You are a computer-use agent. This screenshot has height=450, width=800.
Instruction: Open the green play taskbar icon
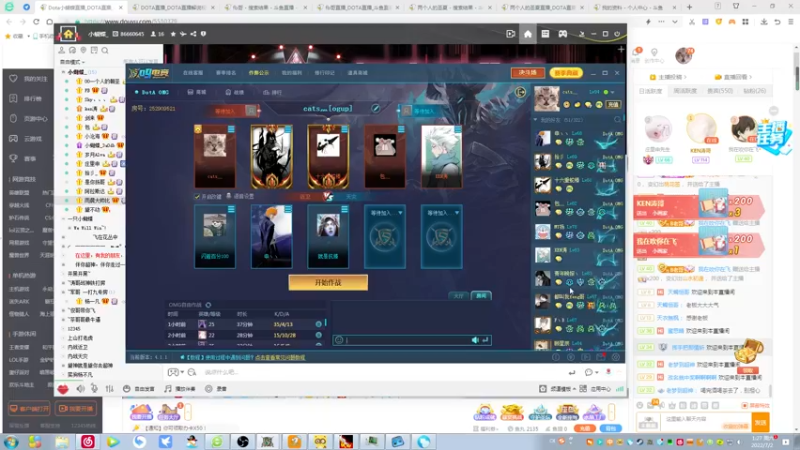click(x=113, y=441)
